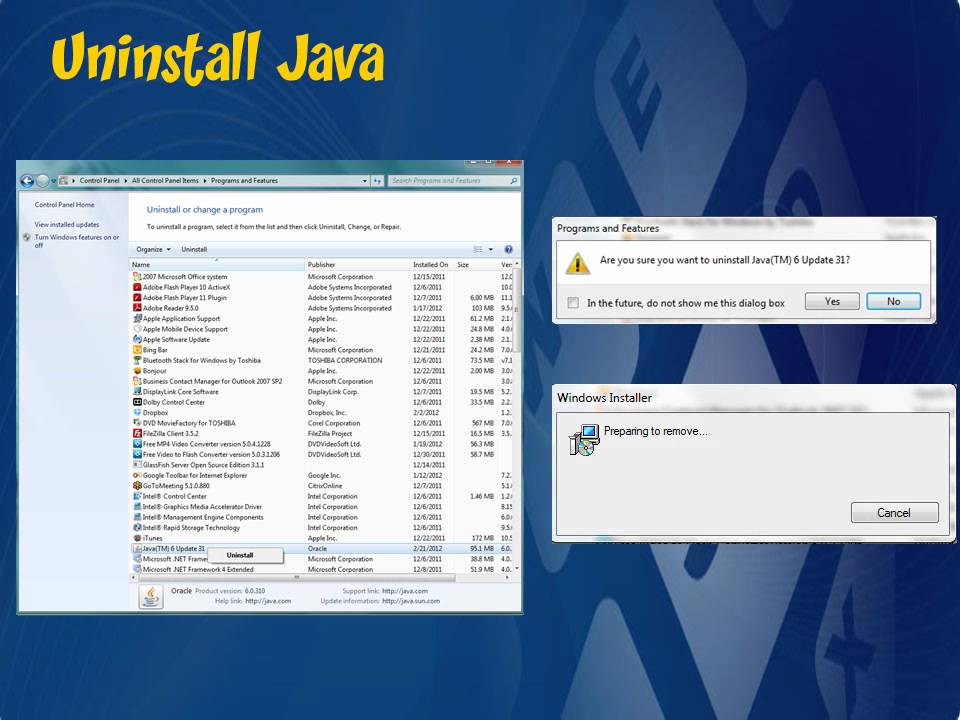Image resolution: width=960 pixels, height=720 pixels.
Task: Click the Dolby Control Center icon
Action: tap(137, 402)
